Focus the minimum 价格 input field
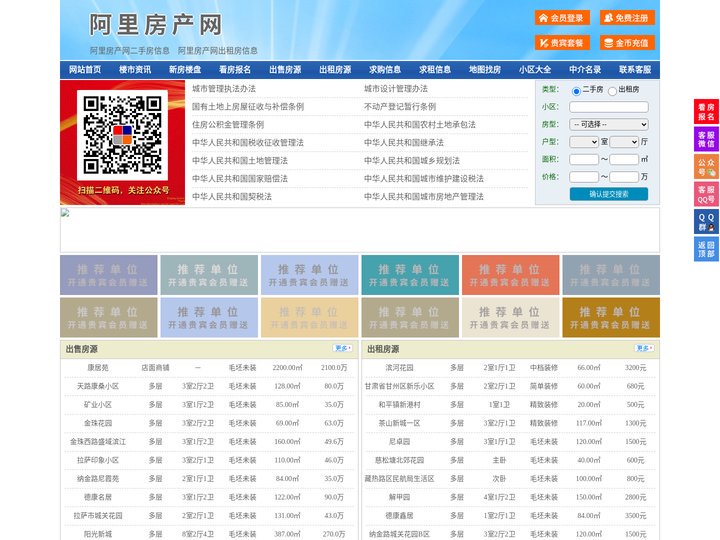720x540 pixels. click(584, 177)
